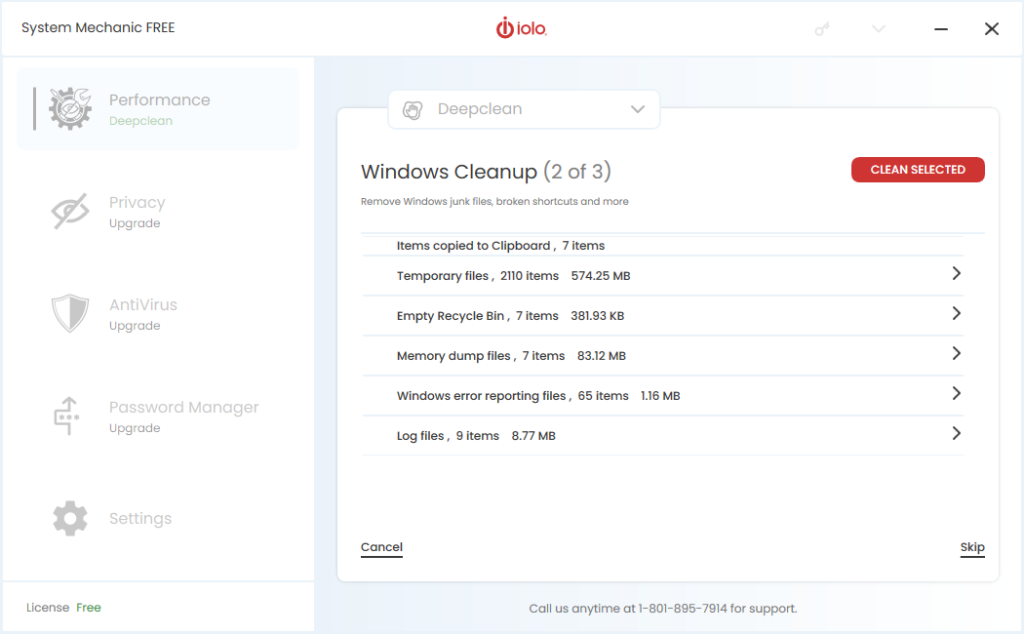Expand the Empty Recycle Bin entry
This screenshot has height=634, width=1024.
click(955, 313)
